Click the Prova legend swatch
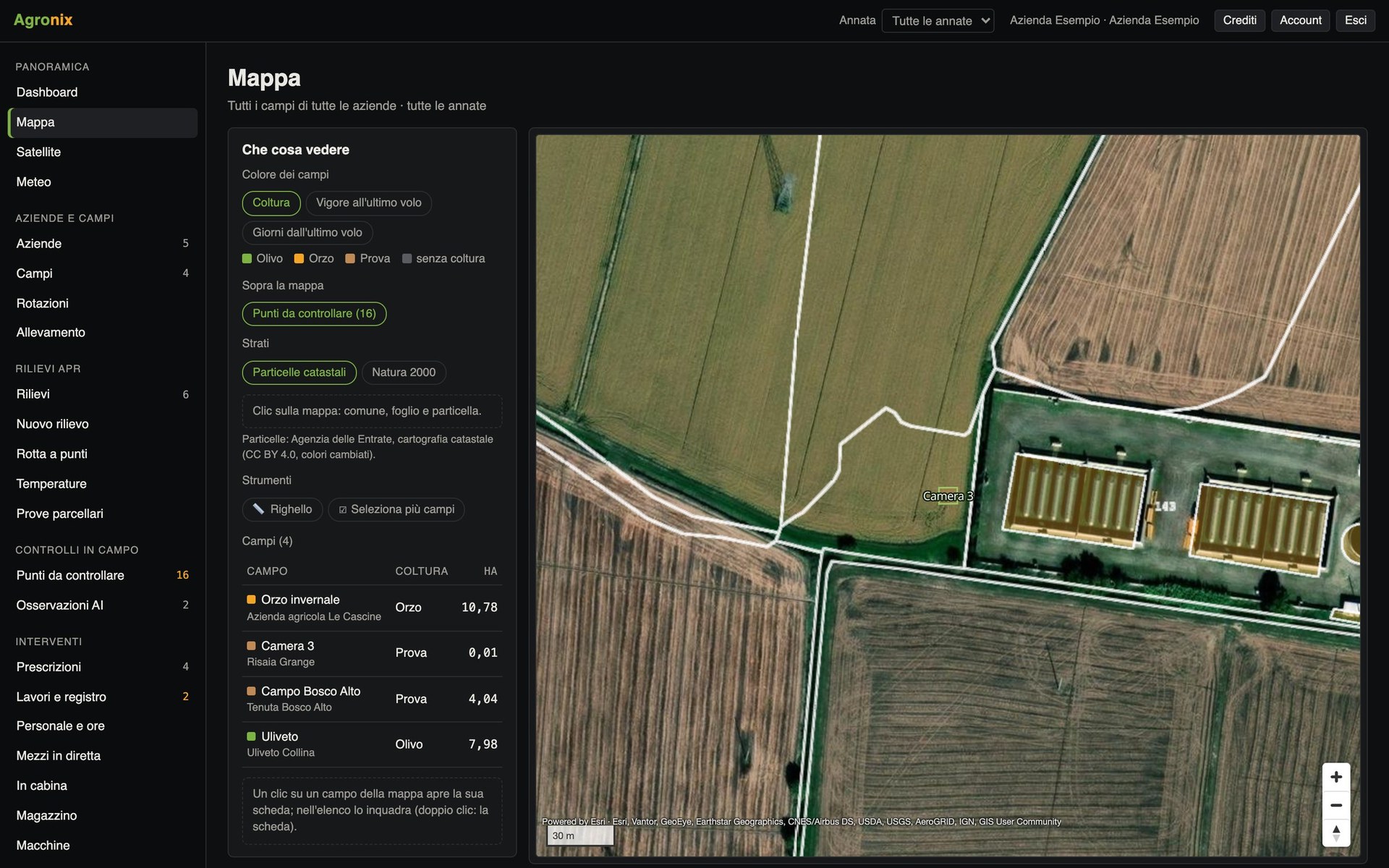 (x=350, y=259)
